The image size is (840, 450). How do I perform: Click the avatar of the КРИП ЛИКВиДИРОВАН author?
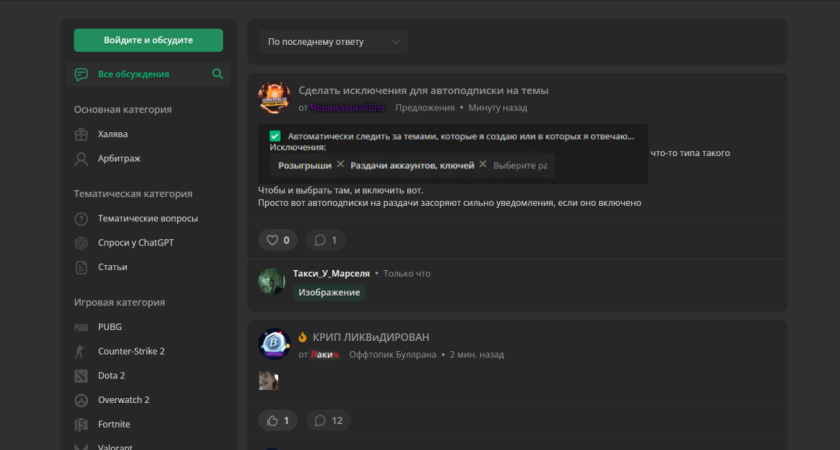click(x=274, y=344)
